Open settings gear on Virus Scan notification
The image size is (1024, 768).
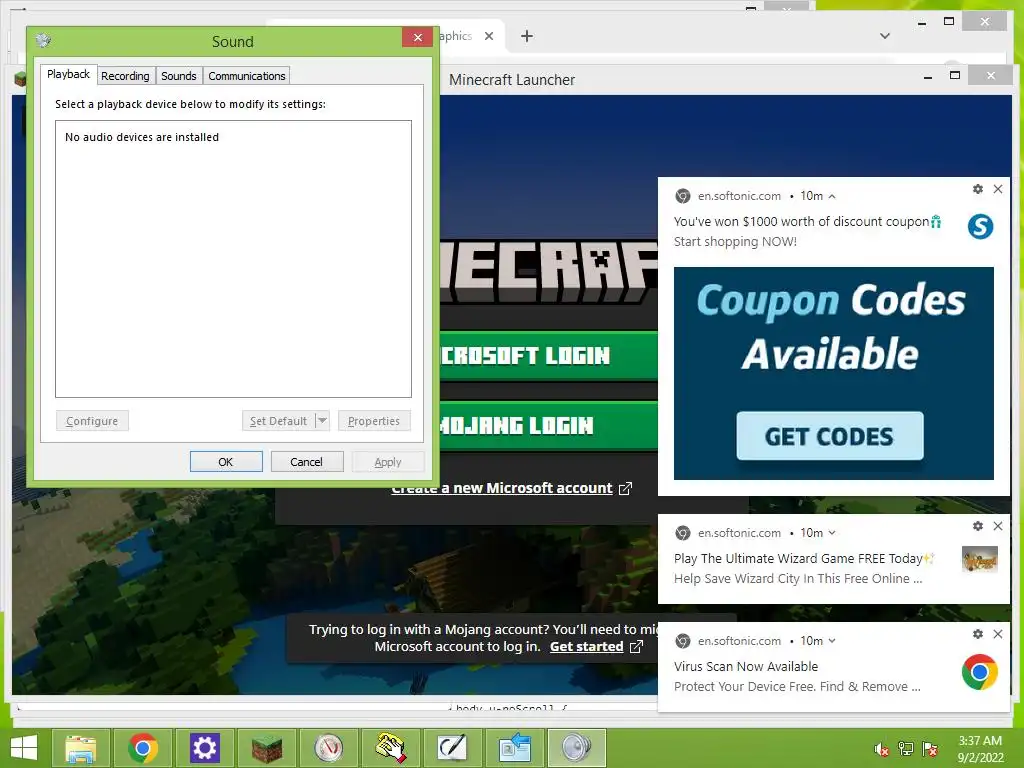coord(978,634)
